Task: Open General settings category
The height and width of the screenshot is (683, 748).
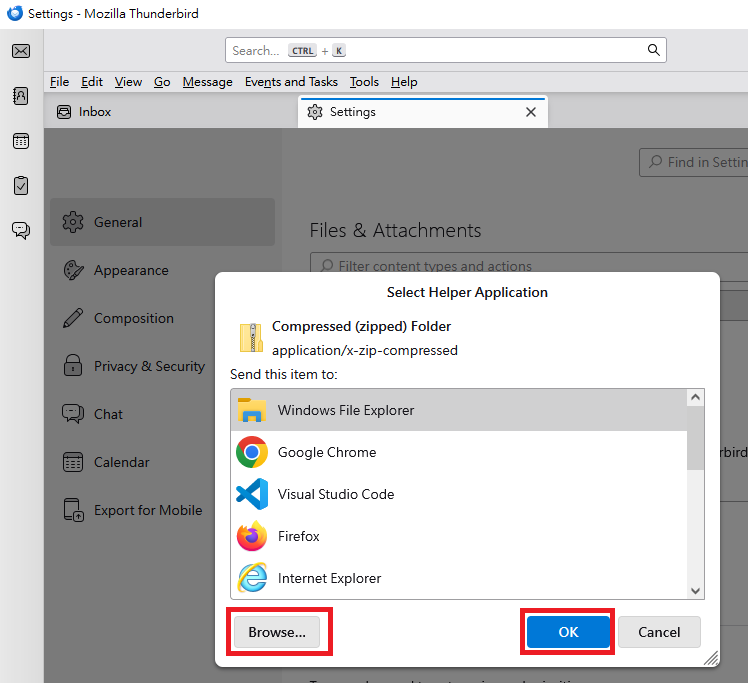Action: 162,222
